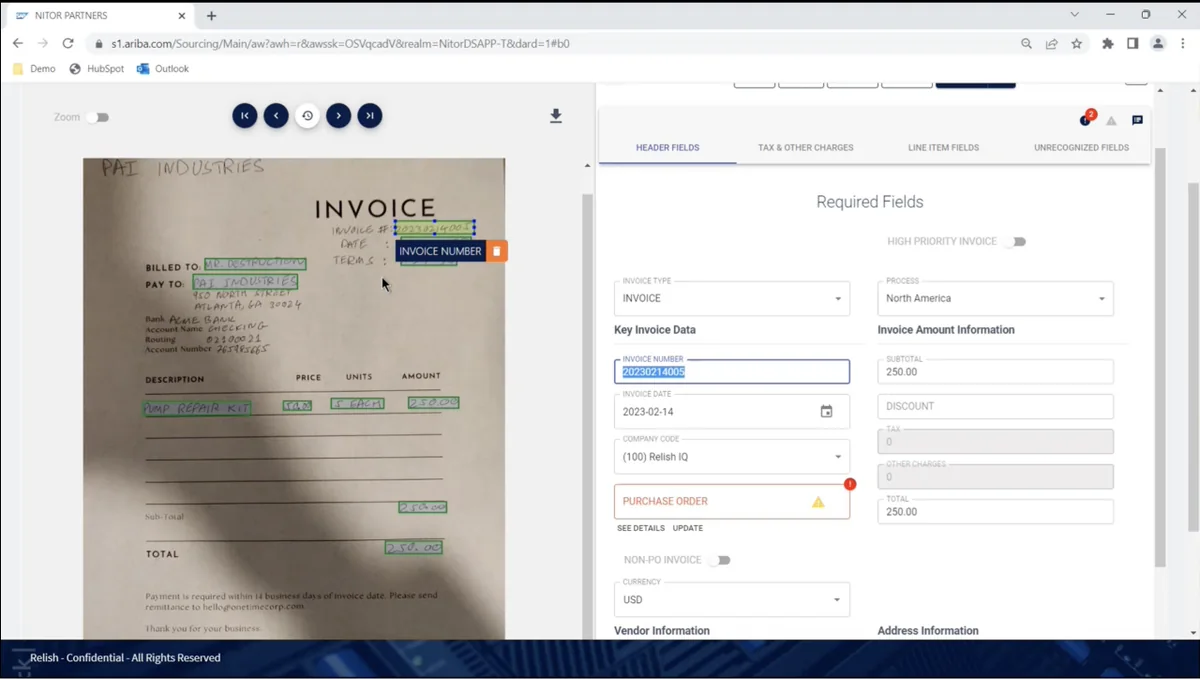Open the grey warning triangle icon near comments
Screen dimensions: 1200x679
click(x=1111, y=121)
